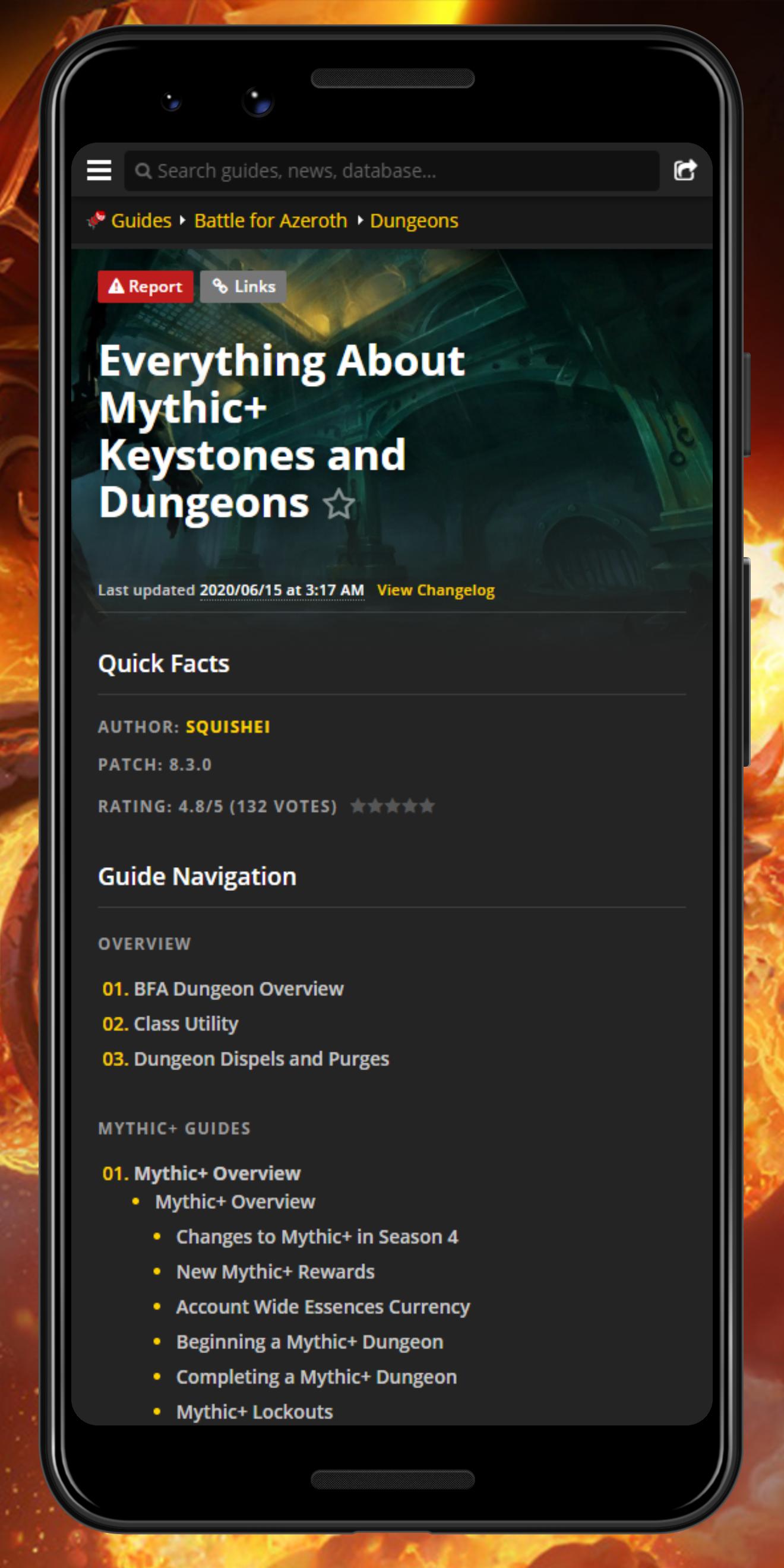
Task: Open 01. Mythic+ Overview section
Action: [x=201, y=1173]
